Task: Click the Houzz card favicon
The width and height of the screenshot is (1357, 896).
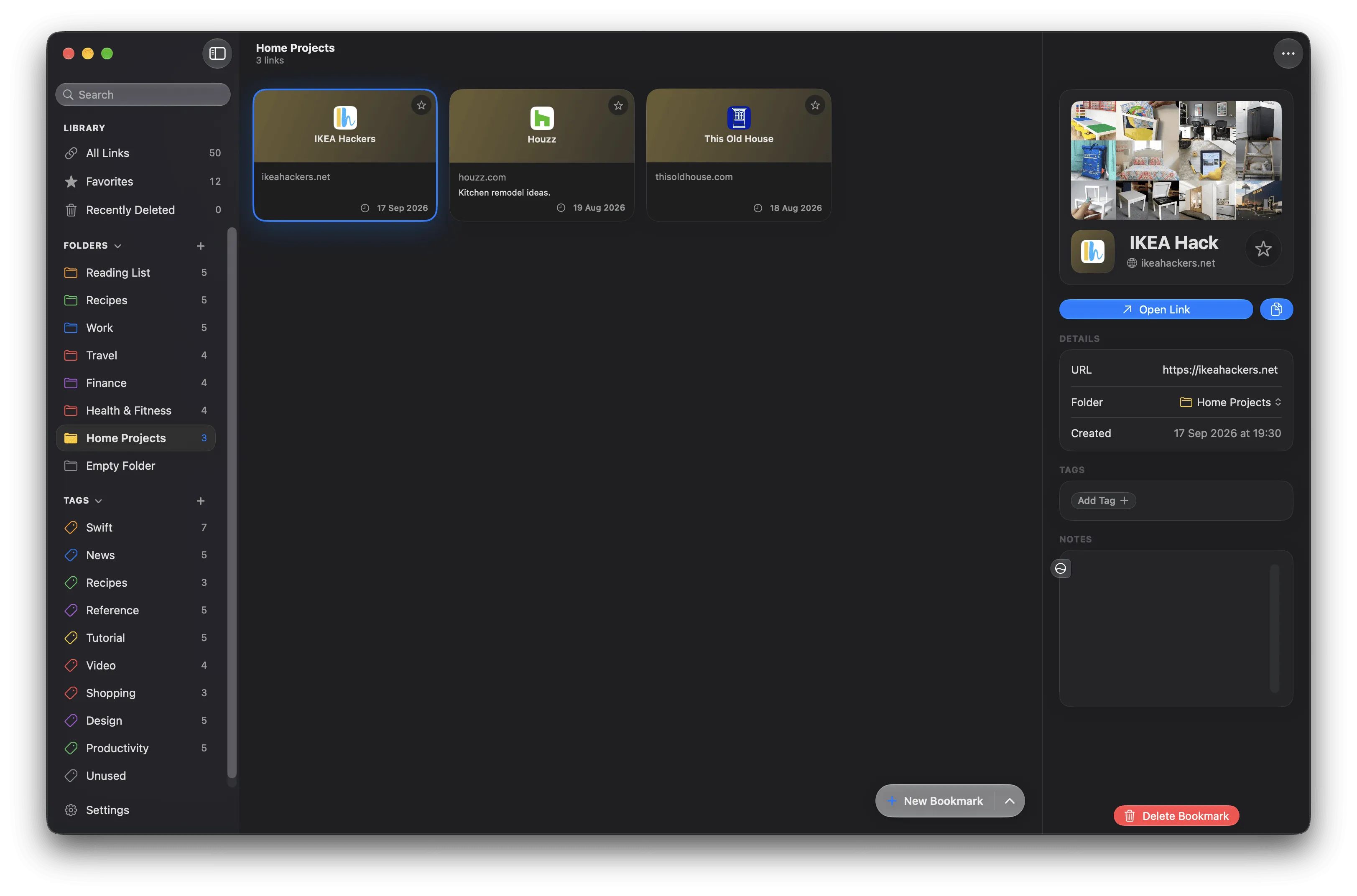Action: (x=542, y=118)
